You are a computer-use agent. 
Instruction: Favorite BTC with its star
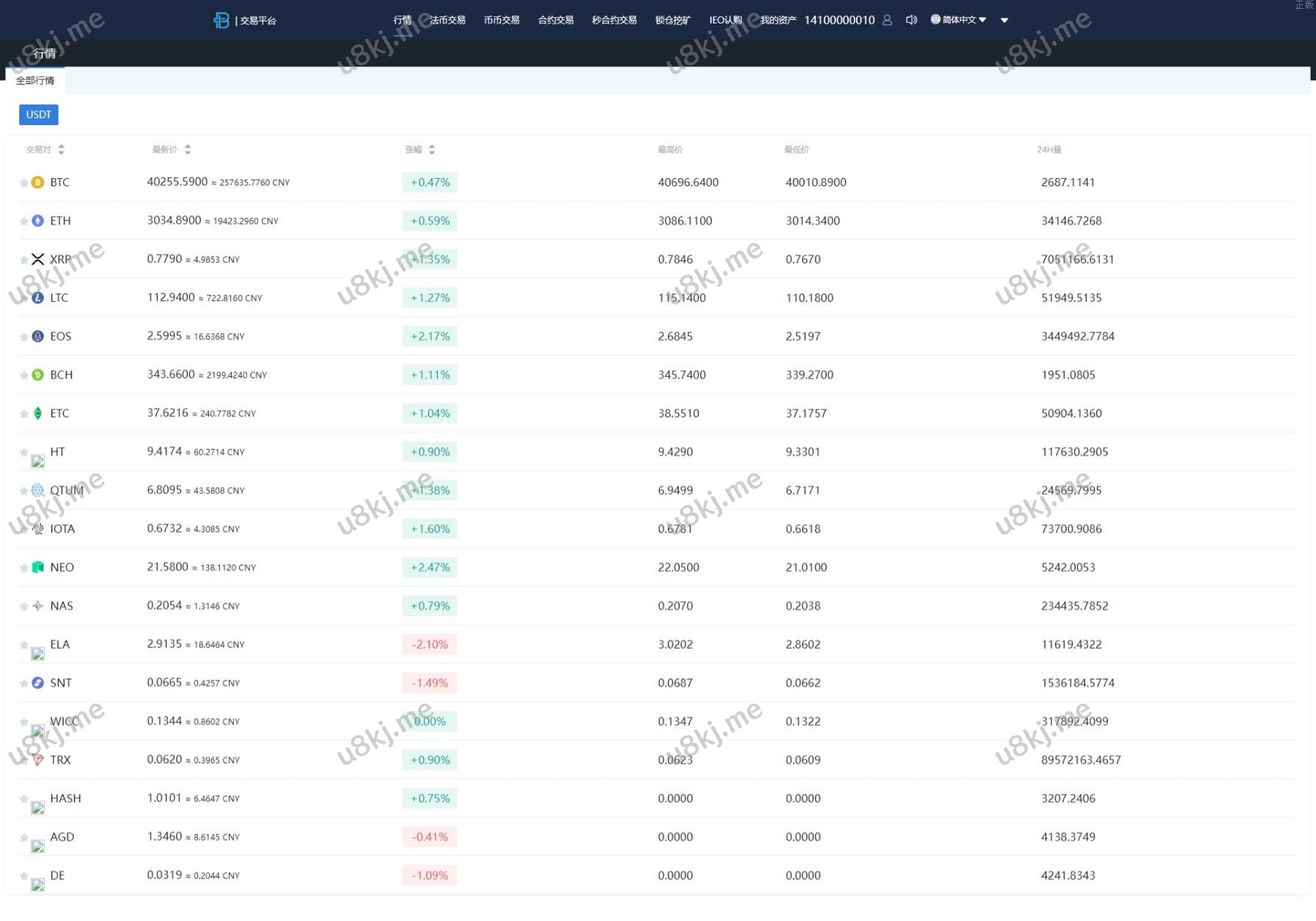24,182
